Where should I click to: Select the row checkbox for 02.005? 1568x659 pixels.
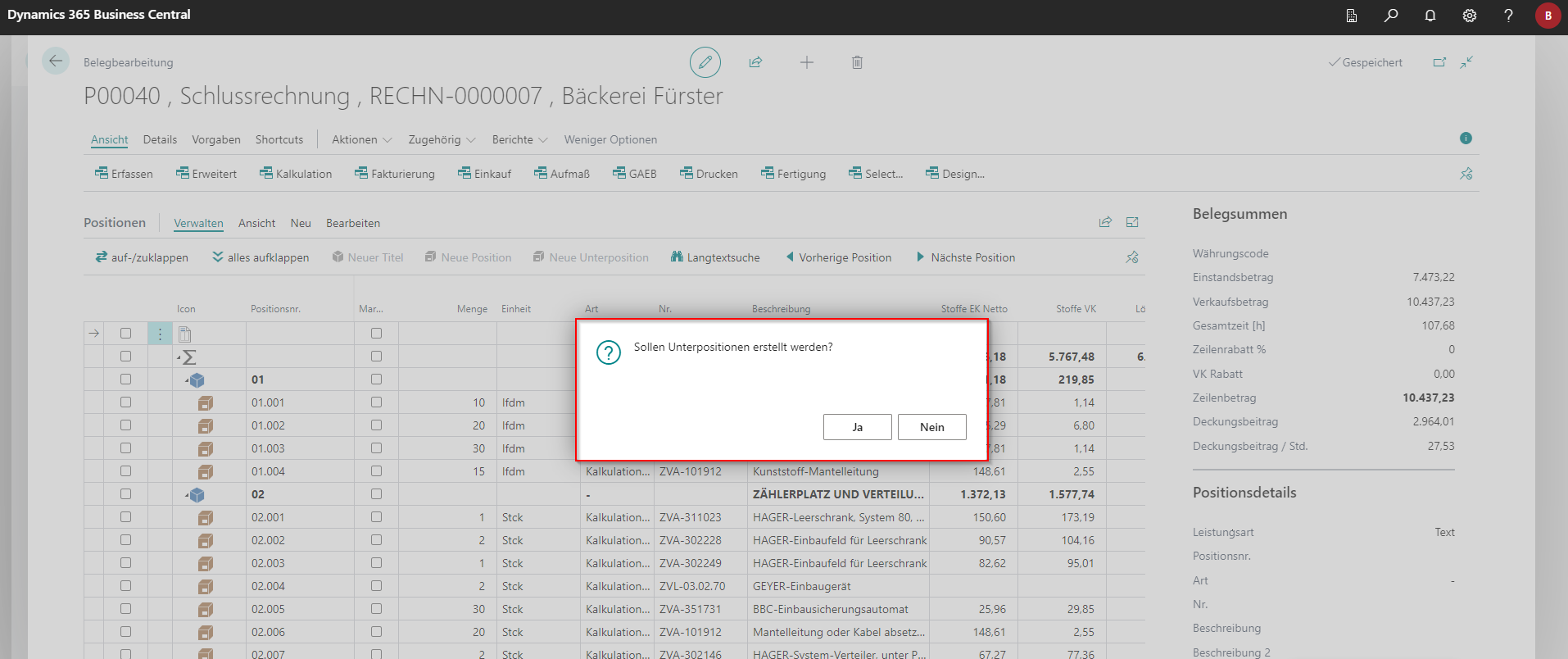125,609
